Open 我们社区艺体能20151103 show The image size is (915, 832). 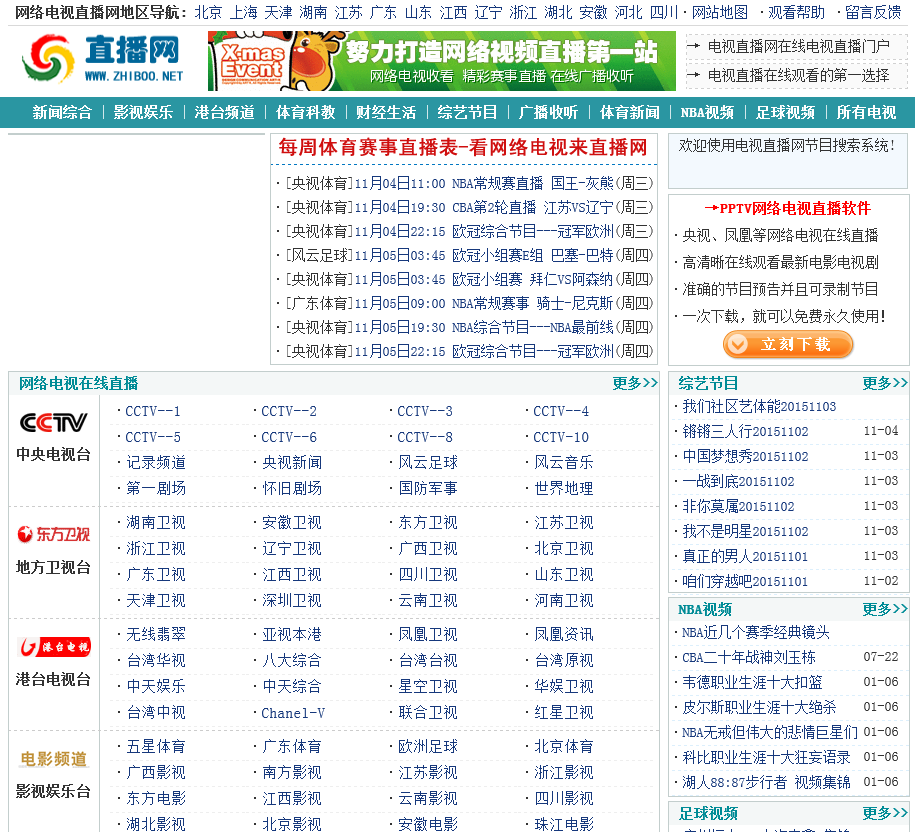(x=759, y=407)
